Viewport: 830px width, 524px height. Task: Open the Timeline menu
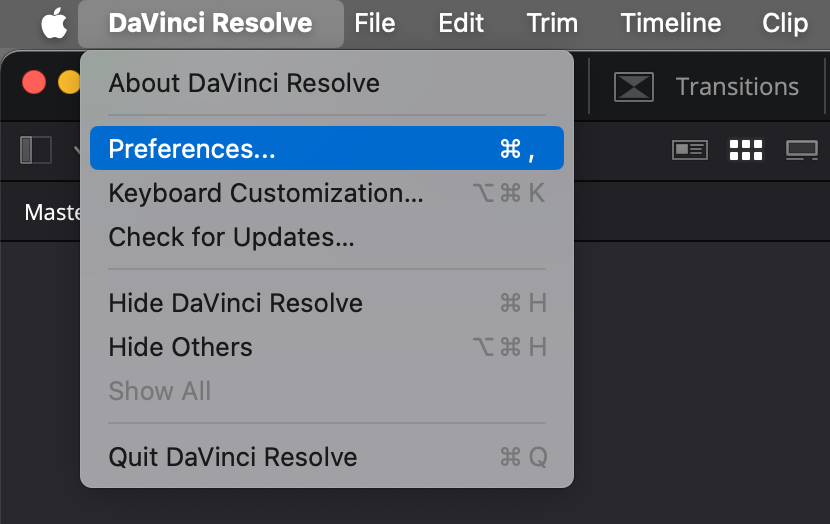[x=671, y=23]
